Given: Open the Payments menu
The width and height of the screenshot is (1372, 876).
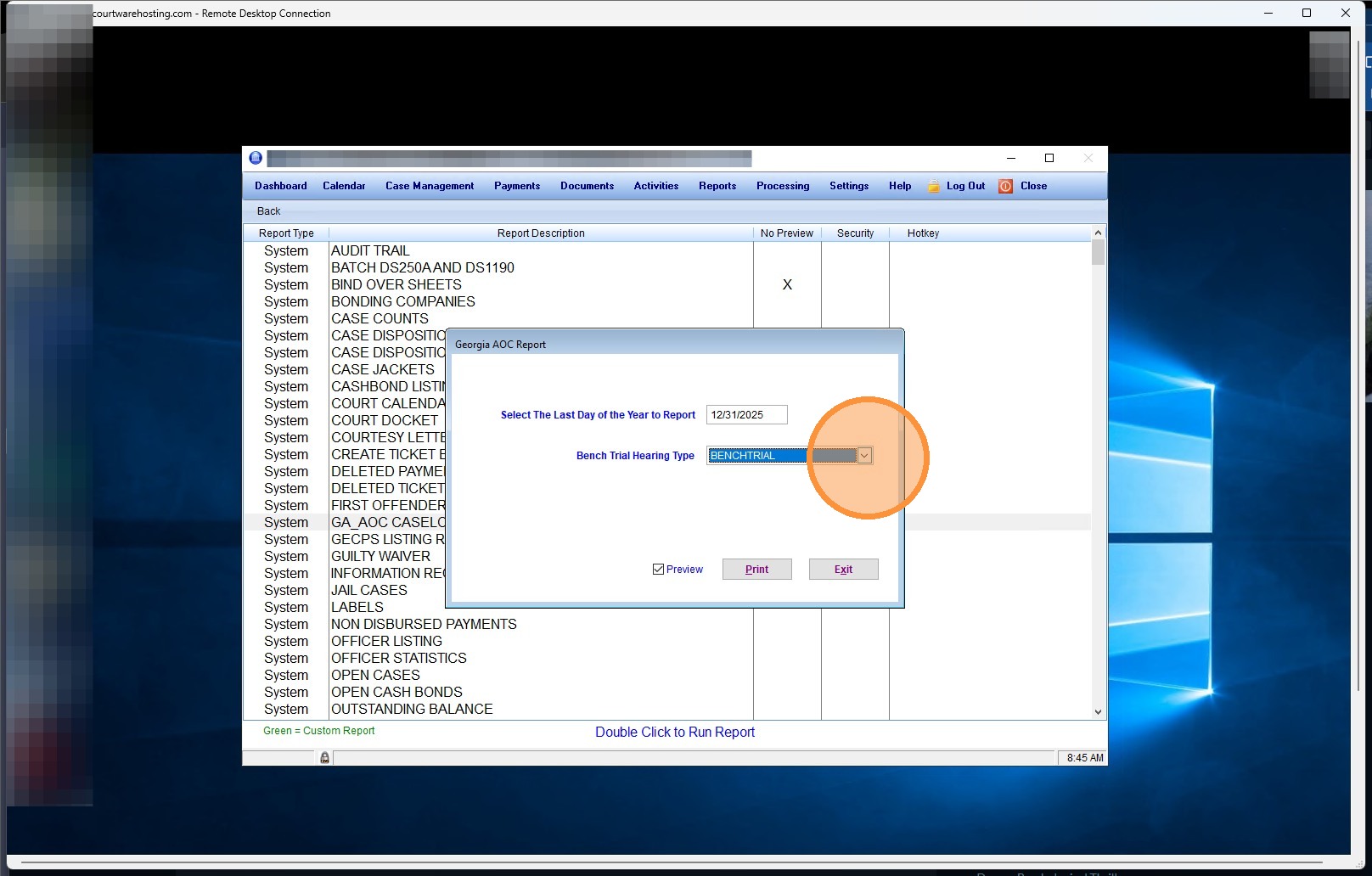Looking at the screenshot, I should 517,186.
